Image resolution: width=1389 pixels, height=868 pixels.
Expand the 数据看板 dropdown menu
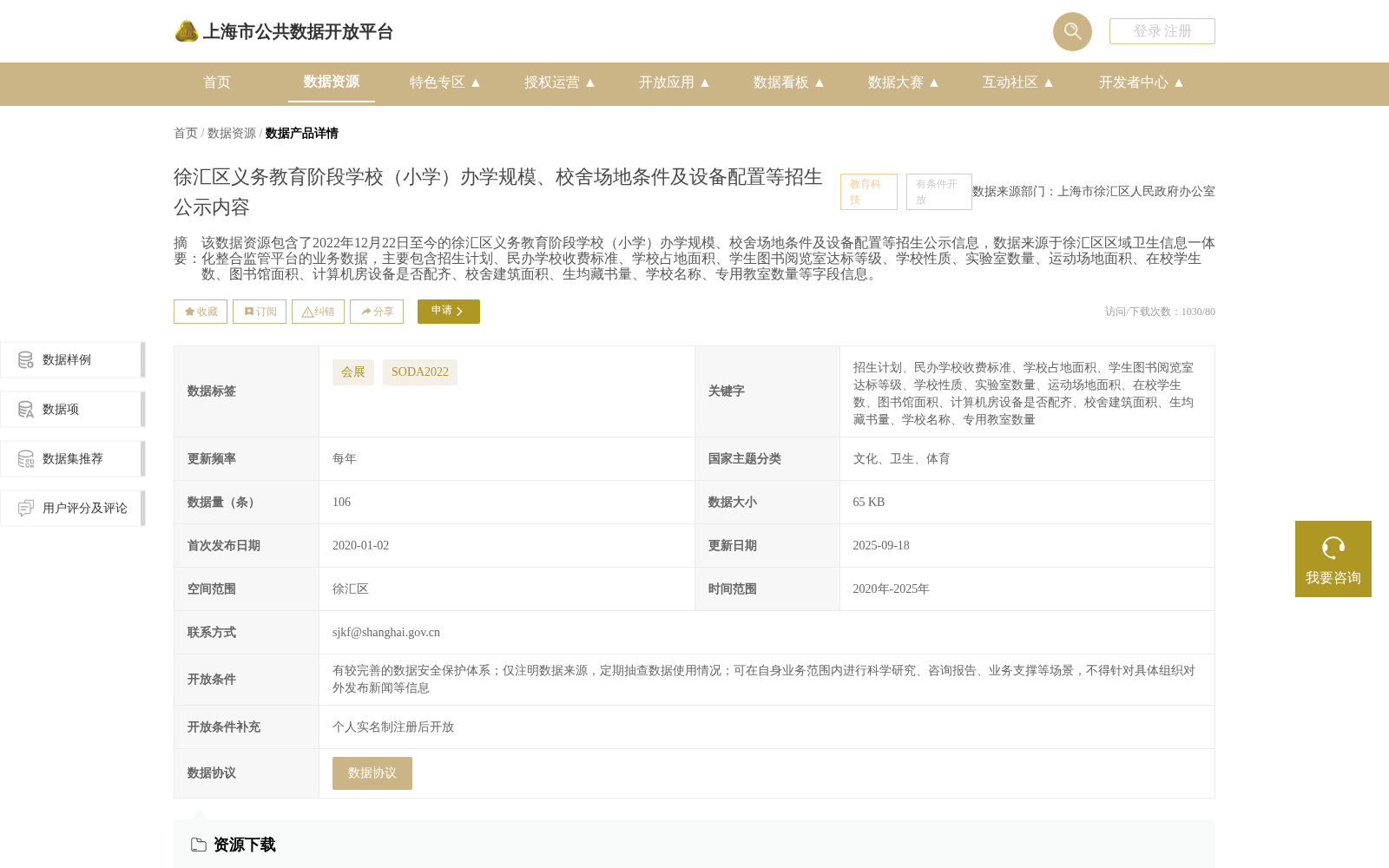(788, 82)
